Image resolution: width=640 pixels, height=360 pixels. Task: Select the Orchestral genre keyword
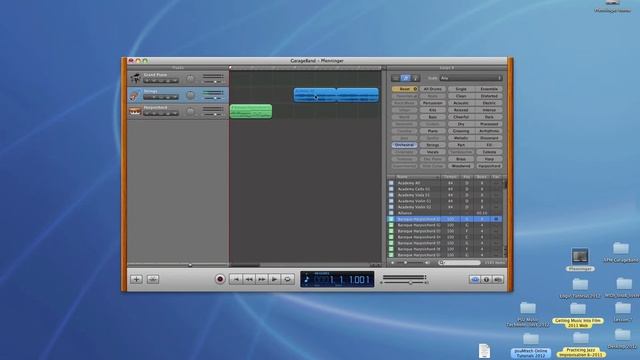(404, 145)
